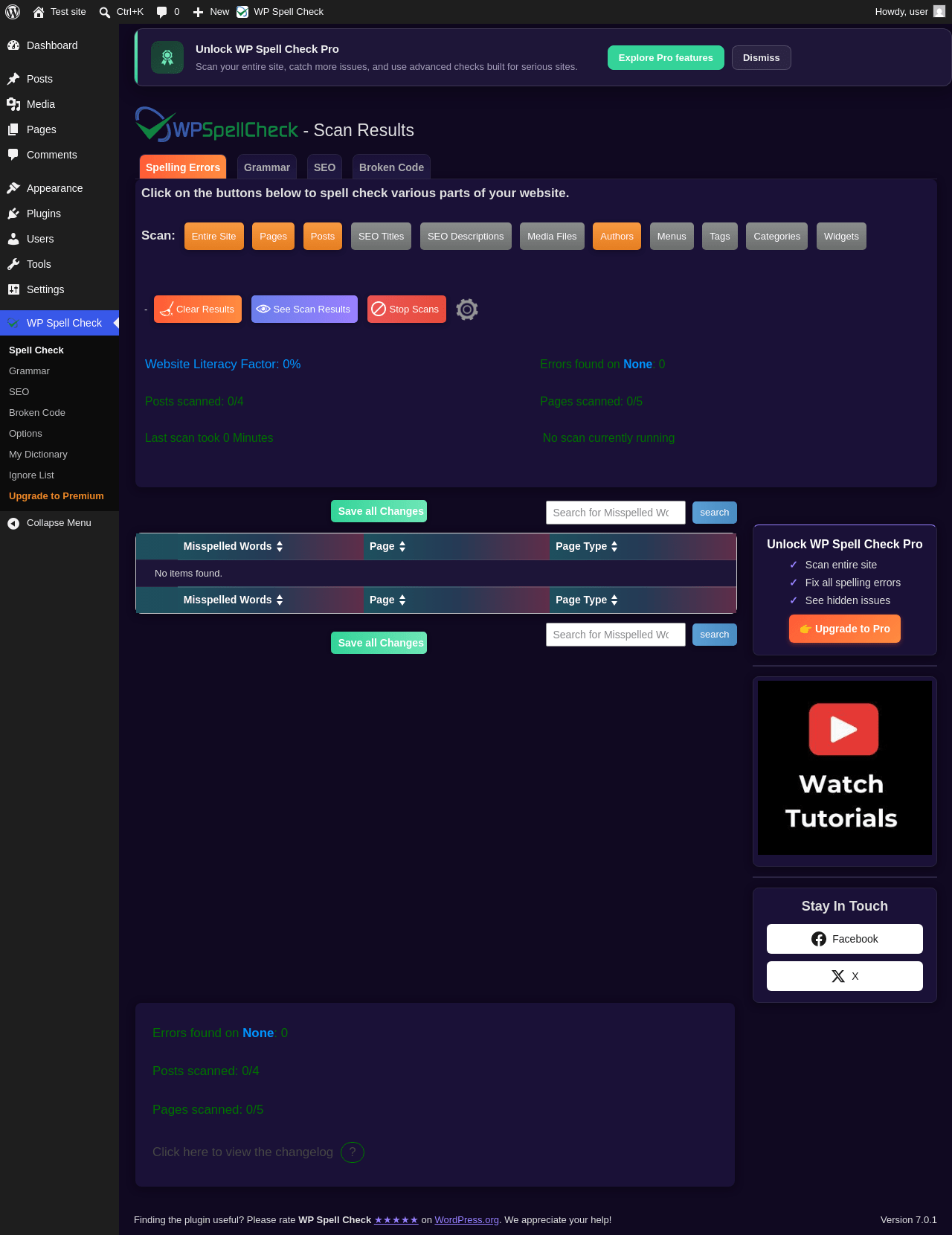Click the Pro badge icon in banner
Image resolution: width=952 pixels, height=1235 pixels.
(167, 57)
